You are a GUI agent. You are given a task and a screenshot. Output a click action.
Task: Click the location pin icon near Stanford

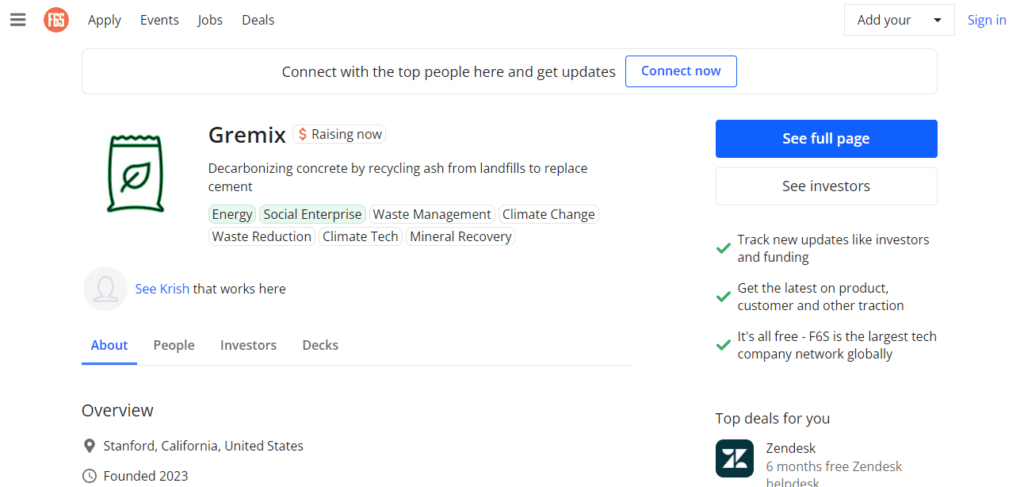coord(89,447)
